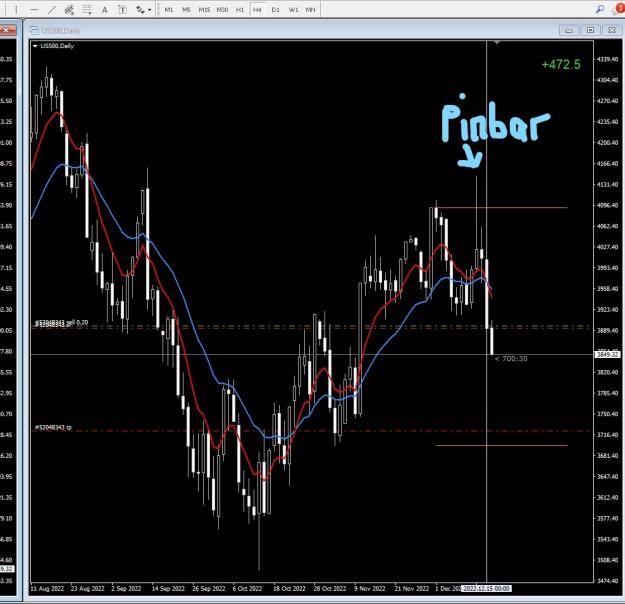Viewport: 625px width, 604px height.
Task: Click the 4339.40 price axis value
Action: click(607, 59)
